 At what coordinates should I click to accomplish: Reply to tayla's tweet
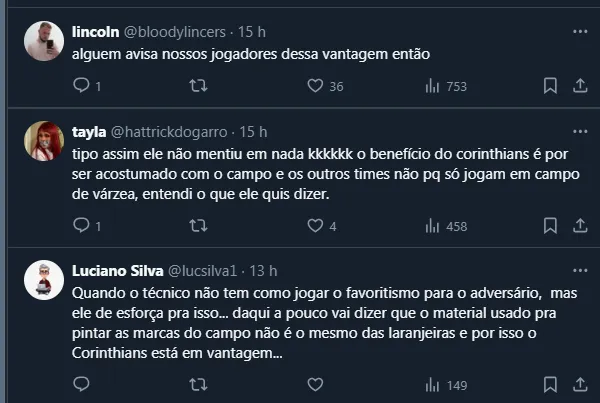tap(82, 226)
